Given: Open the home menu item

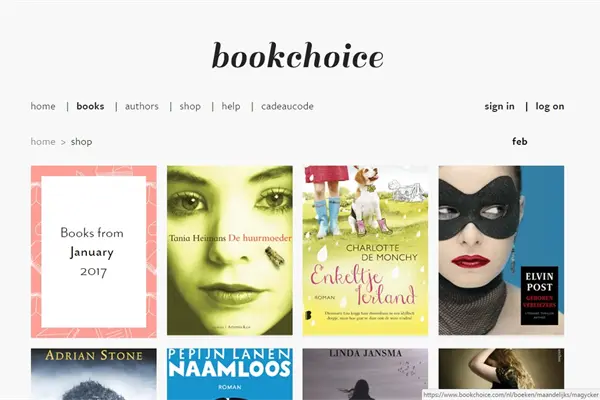Looking at the screenshot, I should coord(43,106).
